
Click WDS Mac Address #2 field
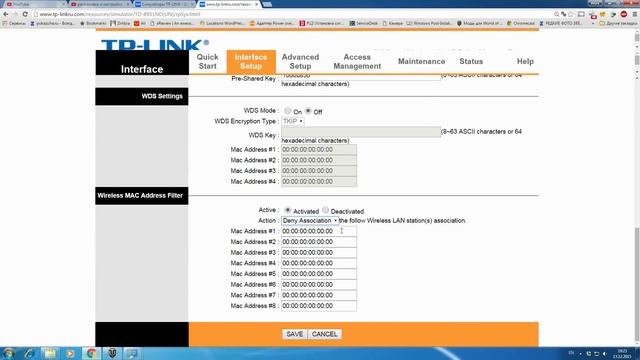tap(319, 160)
